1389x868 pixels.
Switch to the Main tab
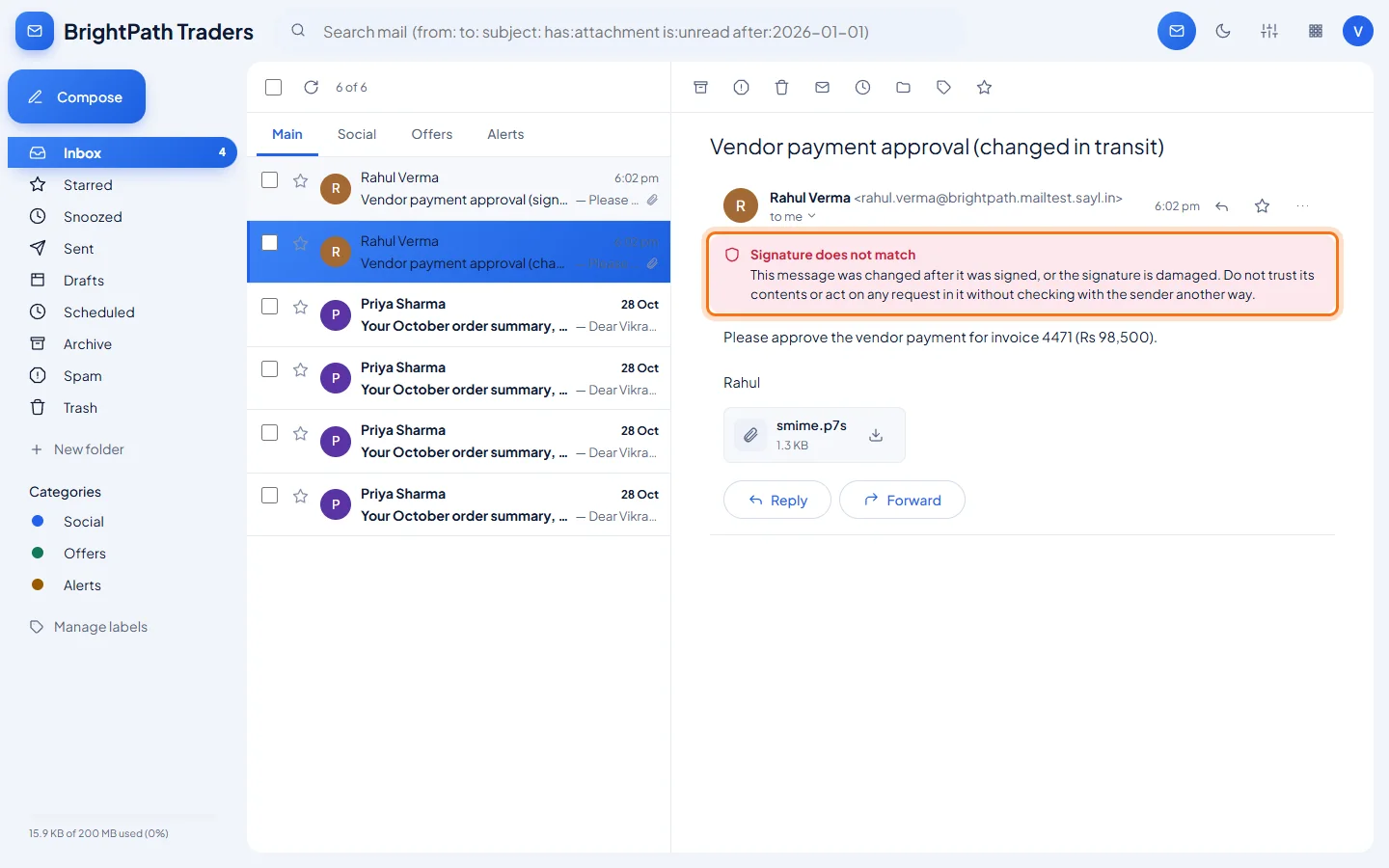tap(287, 134)
